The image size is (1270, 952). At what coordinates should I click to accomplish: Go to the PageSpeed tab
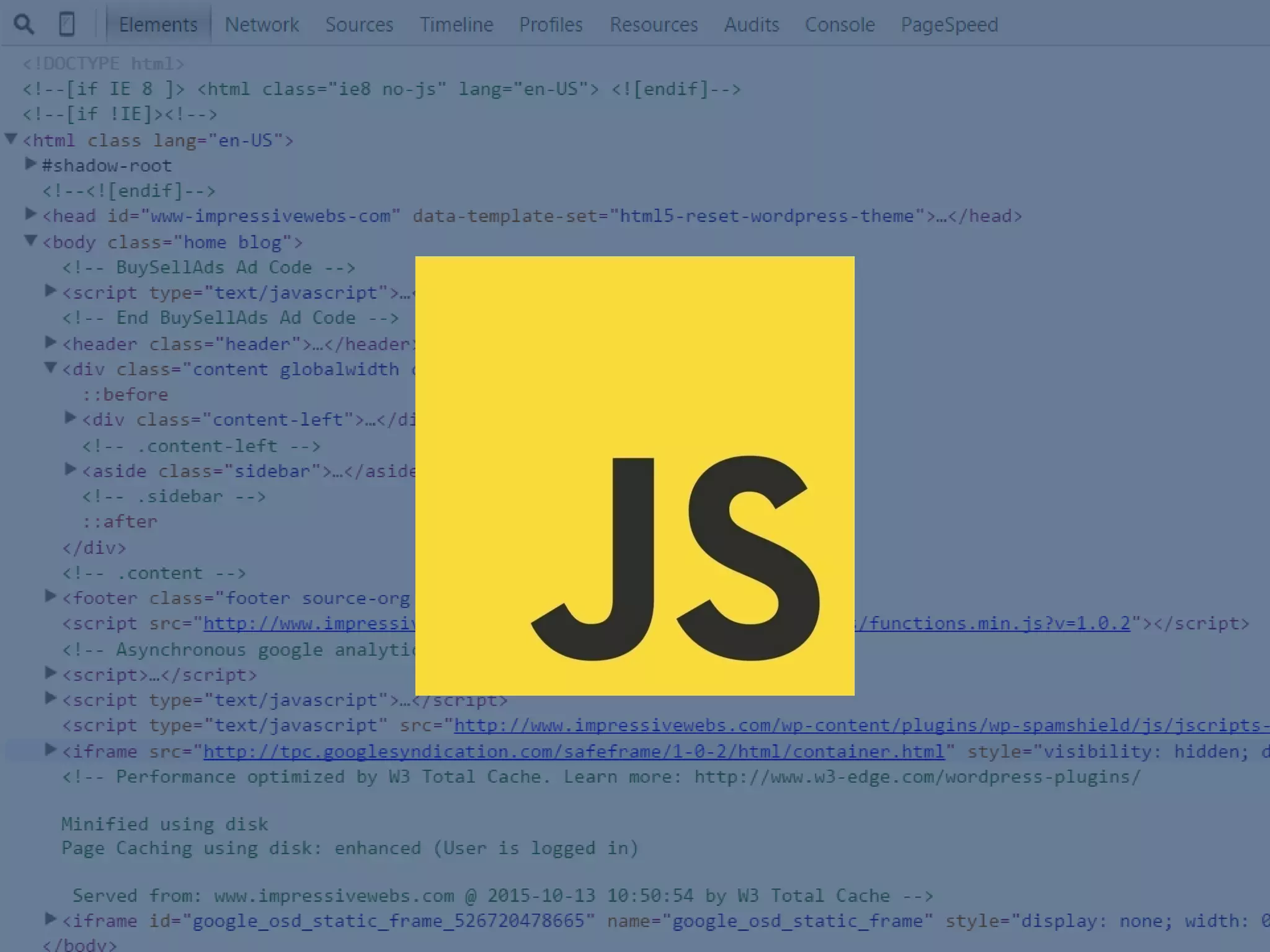[x=949, y=25]
